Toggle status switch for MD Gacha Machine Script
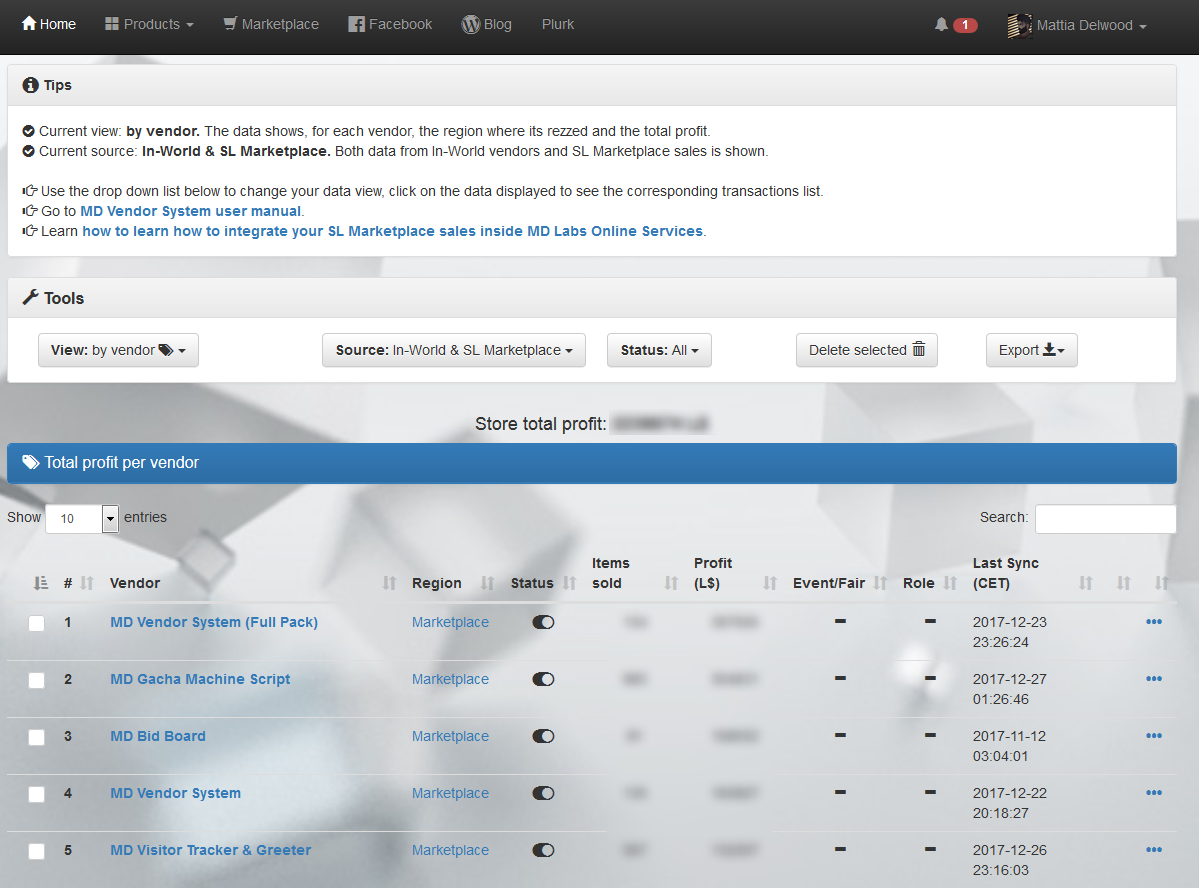The height and width of the screenshot is (888, 1199). coord(544,679)
